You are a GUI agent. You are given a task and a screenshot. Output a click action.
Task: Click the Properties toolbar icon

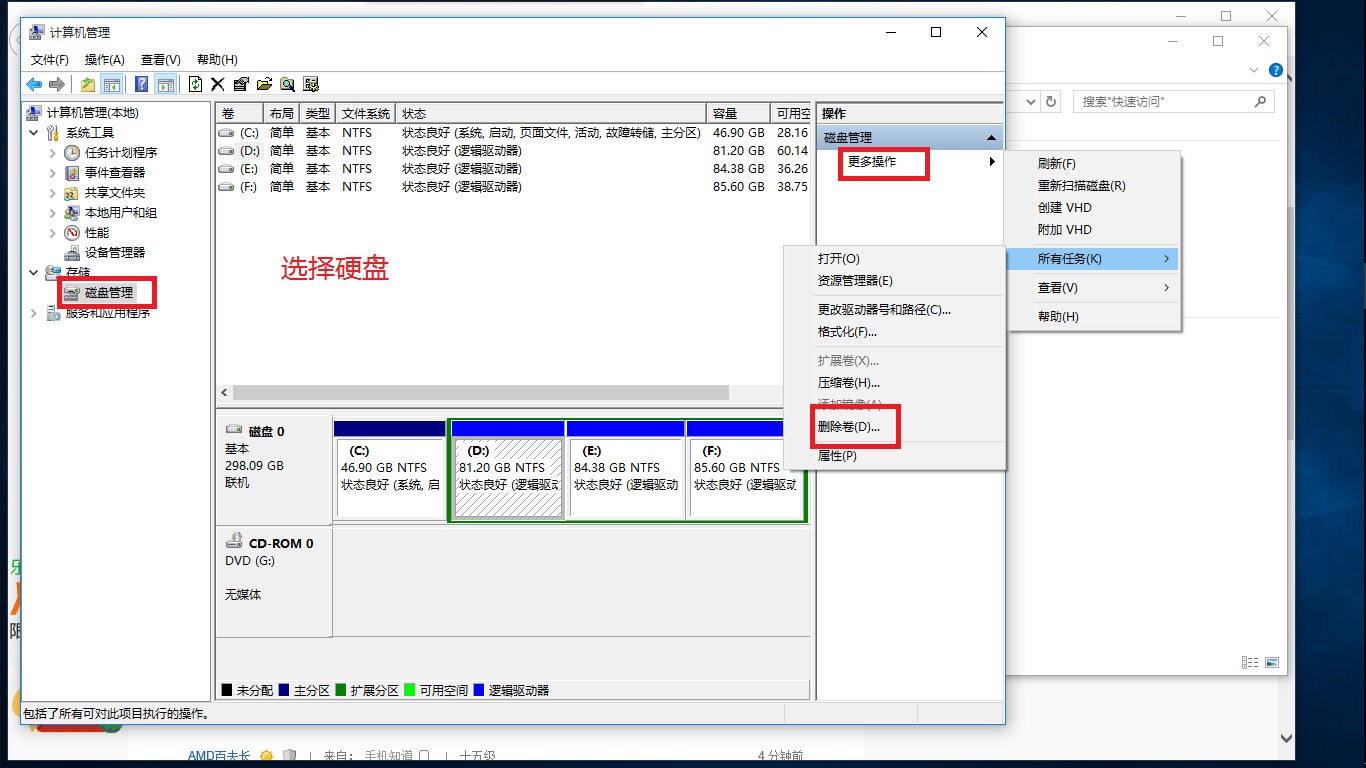click(241, 85)
